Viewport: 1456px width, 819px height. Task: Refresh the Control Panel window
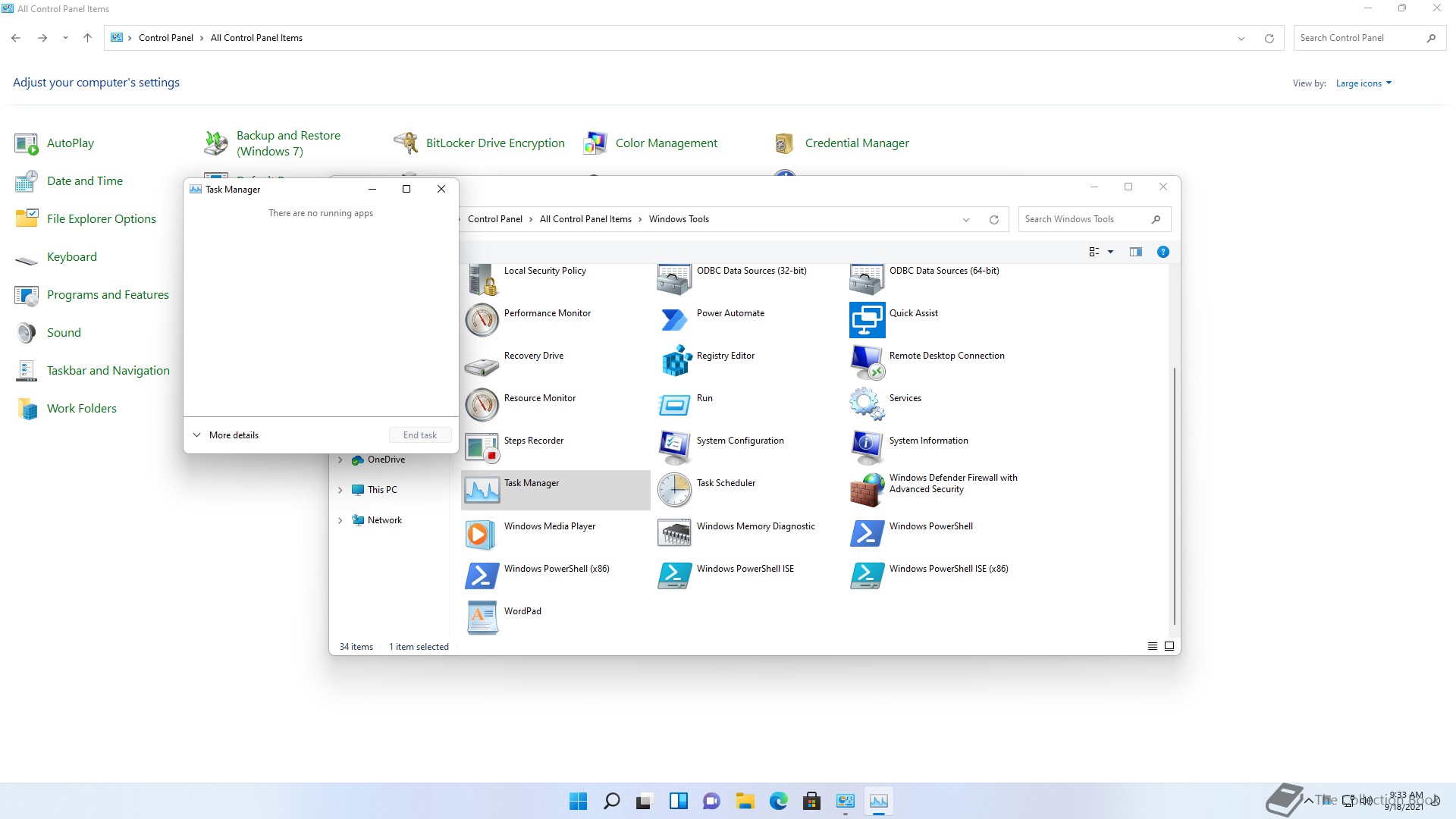(1269, 39)
